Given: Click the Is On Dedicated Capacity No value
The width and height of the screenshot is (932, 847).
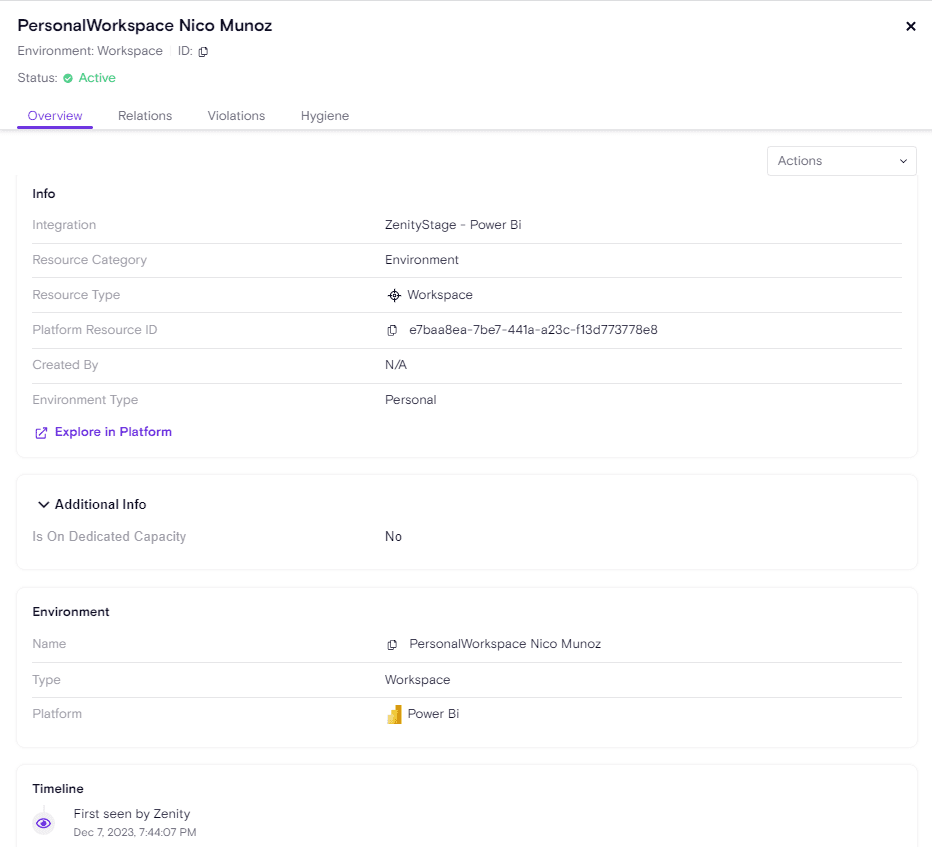Looking at the screenshot, I should click(x=393, y=537).
